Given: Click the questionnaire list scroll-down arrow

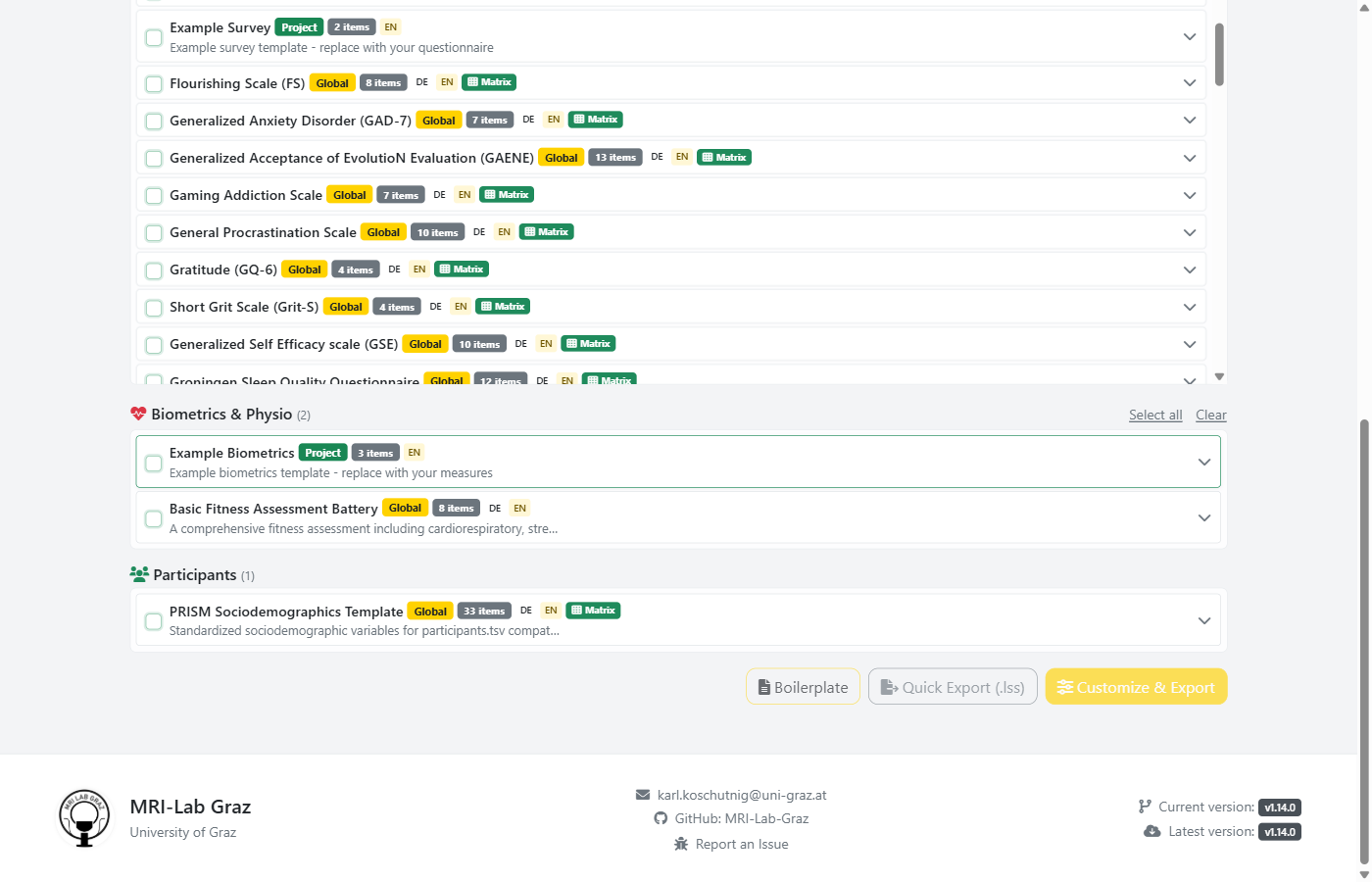Looking at the screenshot, I should (x=1219, y=376).
